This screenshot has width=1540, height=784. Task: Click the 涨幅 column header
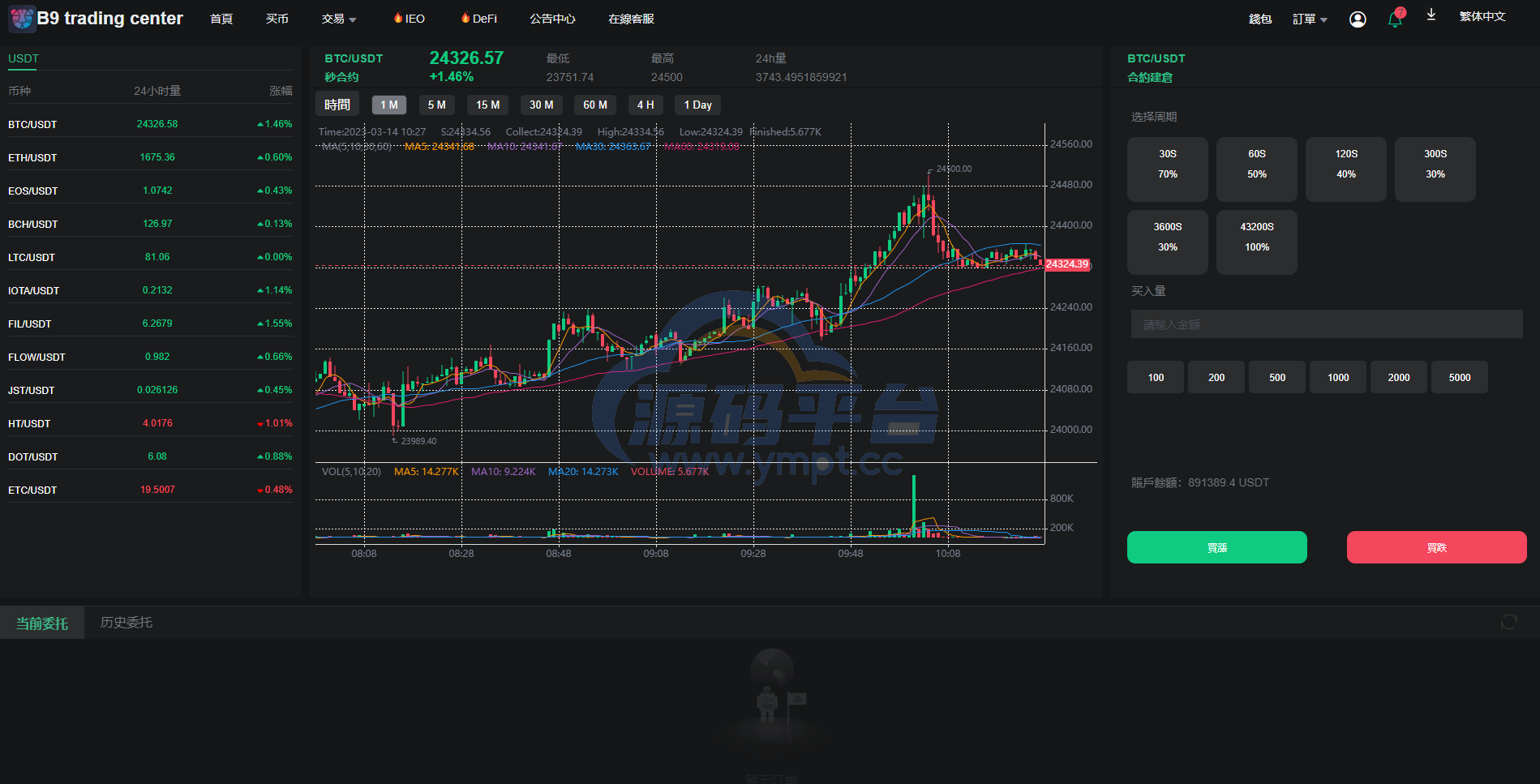pos(281,91)
